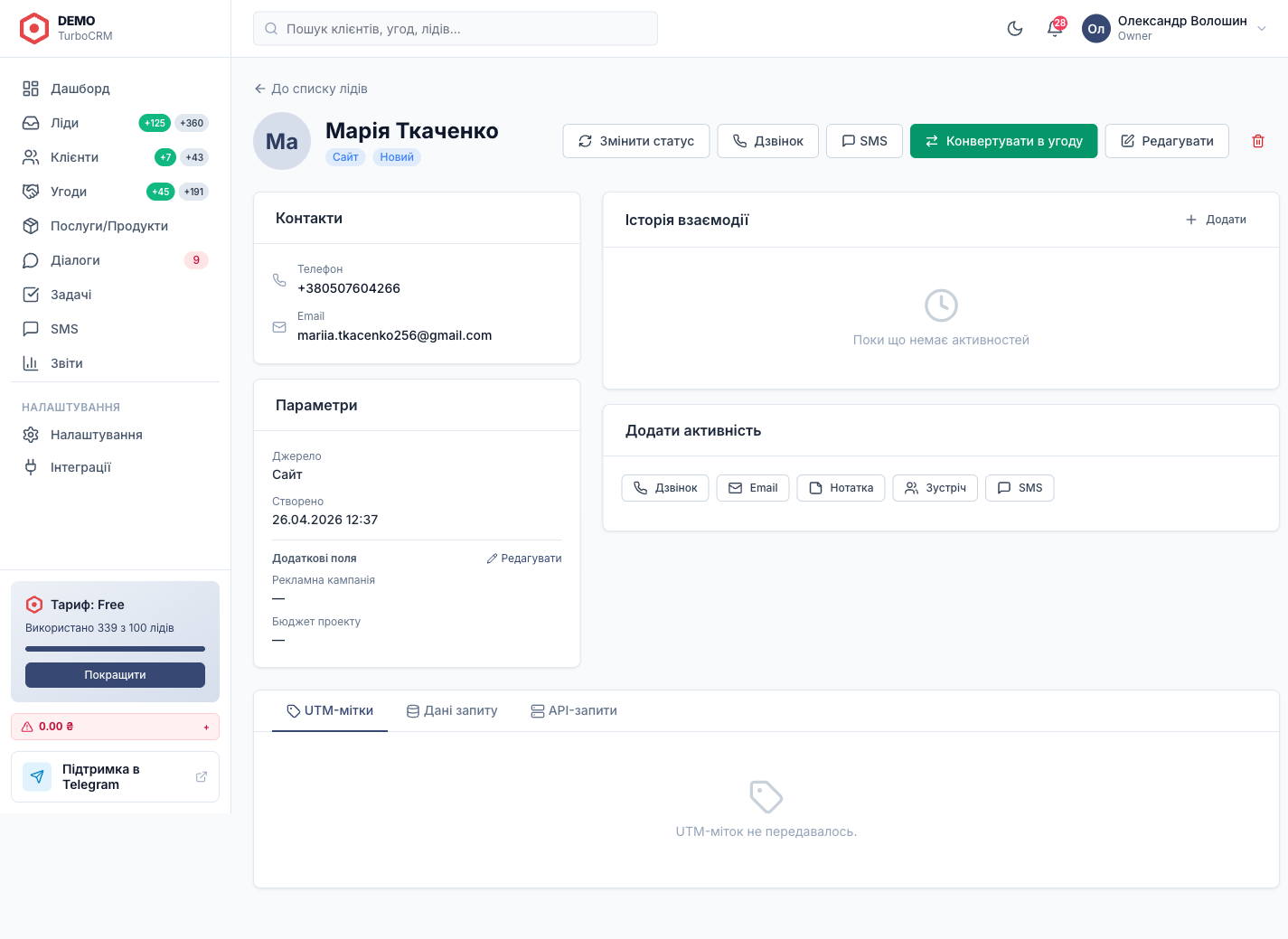Click the TurboCRM hexagon logo
Image resolution: width=1288 pixels, height=939 pixels.
point(34,29)
